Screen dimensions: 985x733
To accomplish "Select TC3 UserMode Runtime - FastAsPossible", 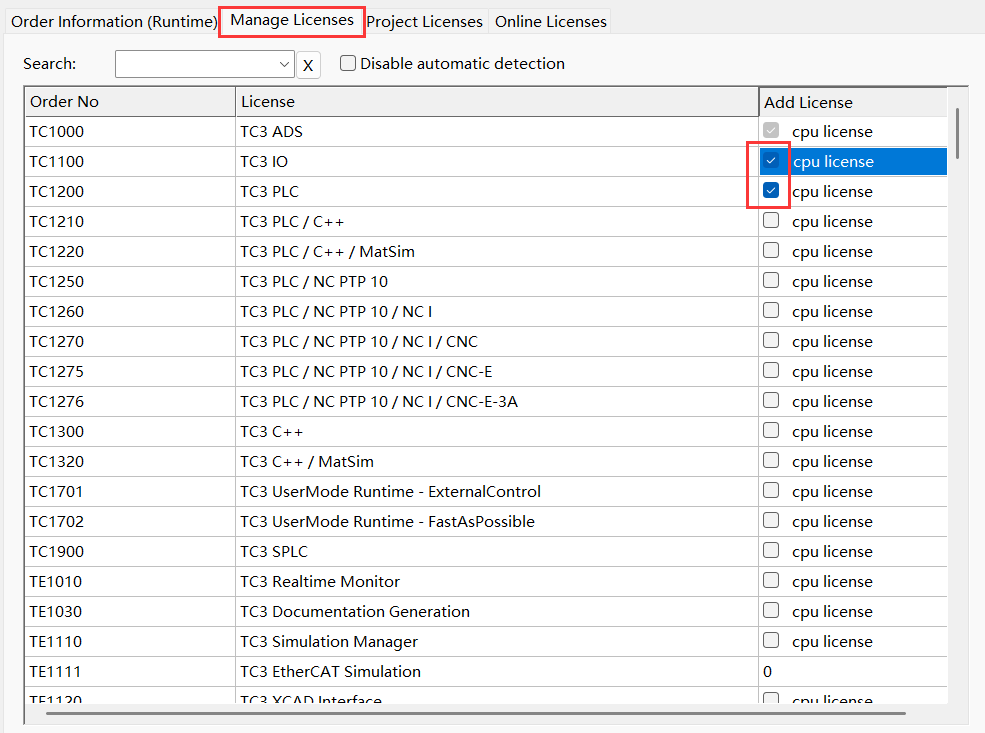I will tap(387, 522).
